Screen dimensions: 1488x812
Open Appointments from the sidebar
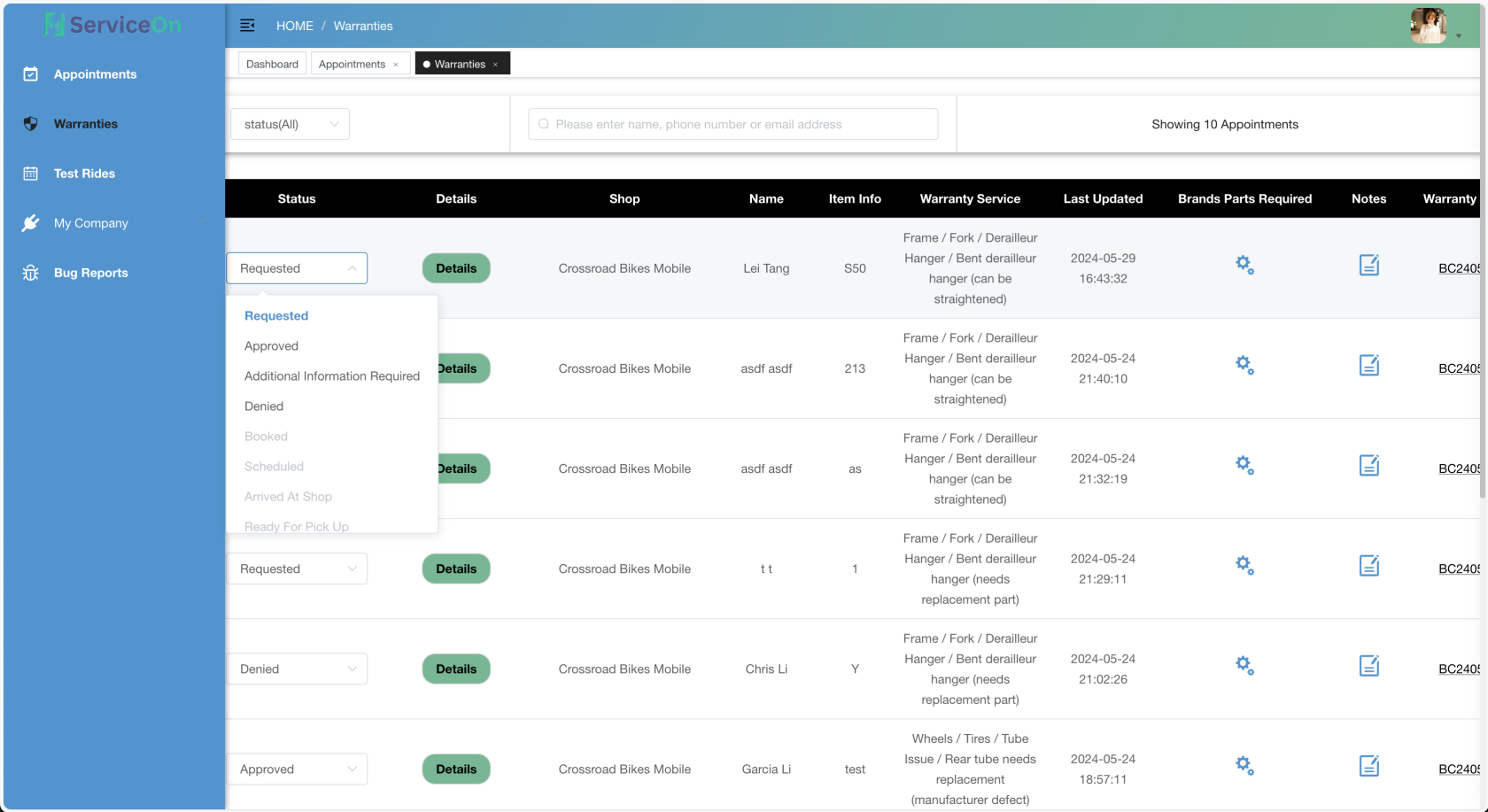[x=95, y=74]
